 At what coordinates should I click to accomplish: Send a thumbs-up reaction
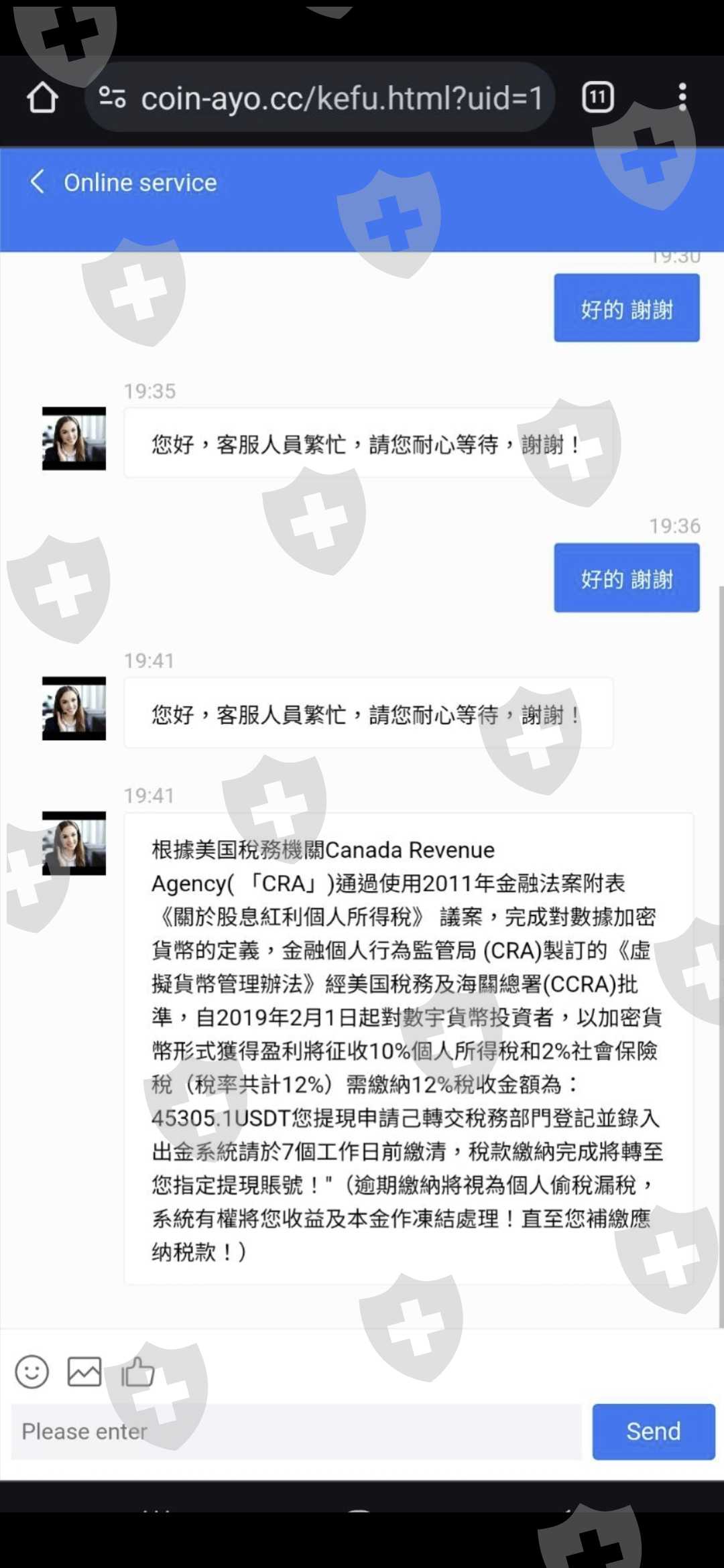tap(137, 1372)
